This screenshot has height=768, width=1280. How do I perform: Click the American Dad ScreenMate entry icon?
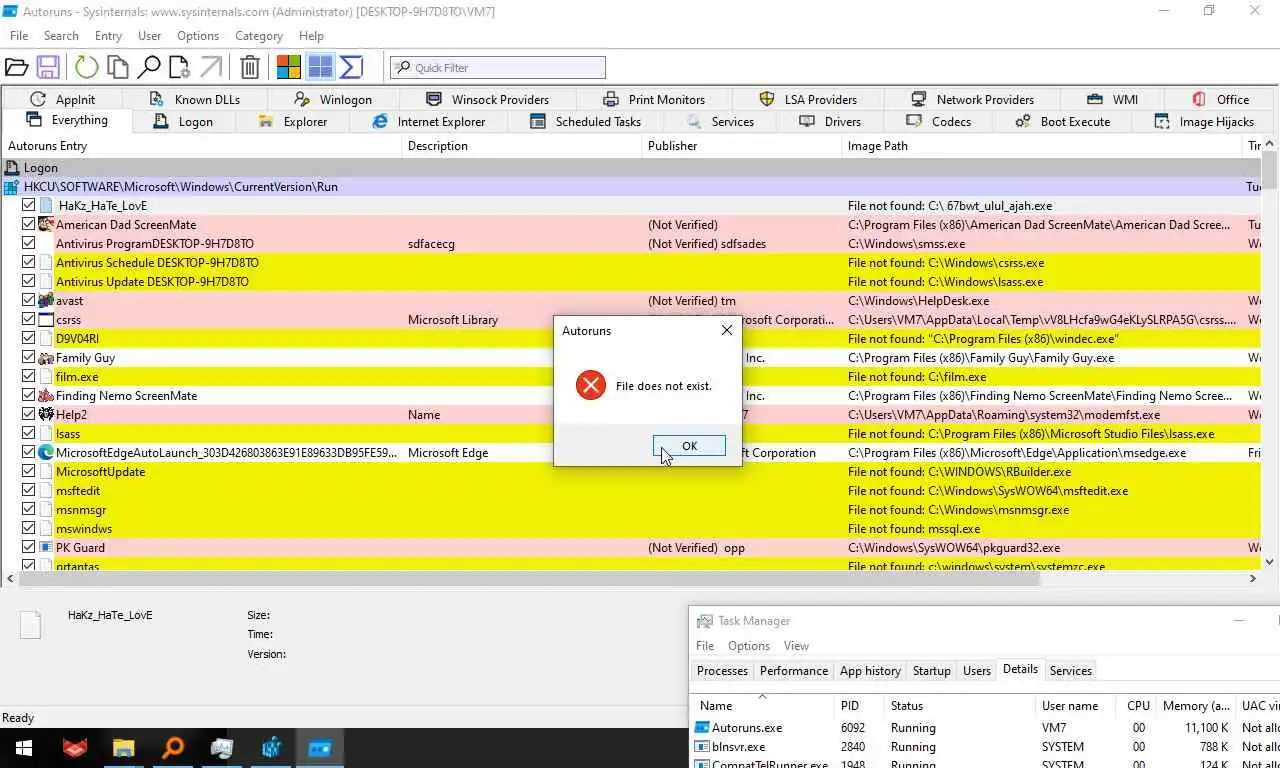click(x=46, y=224)
